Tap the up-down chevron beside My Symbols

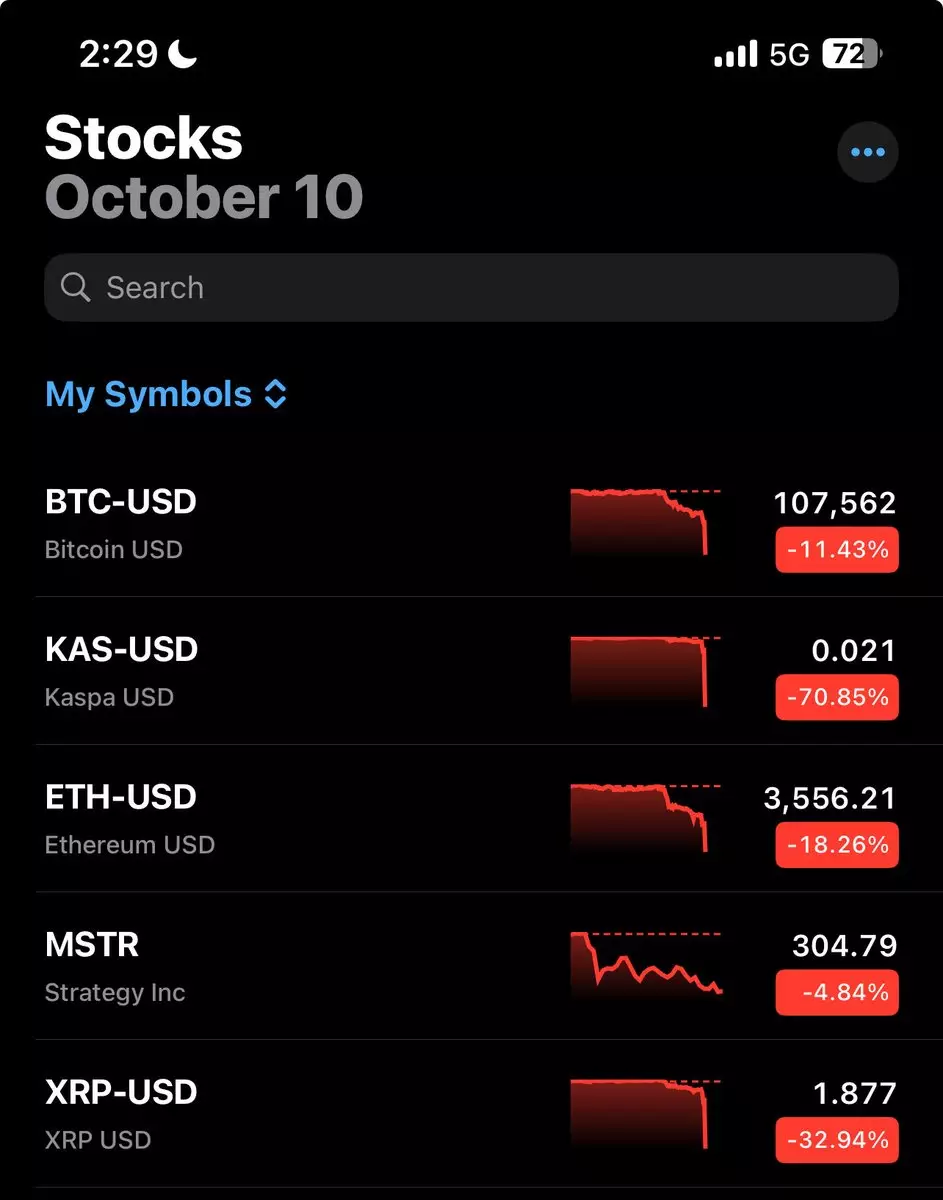(x=276, y=394)
